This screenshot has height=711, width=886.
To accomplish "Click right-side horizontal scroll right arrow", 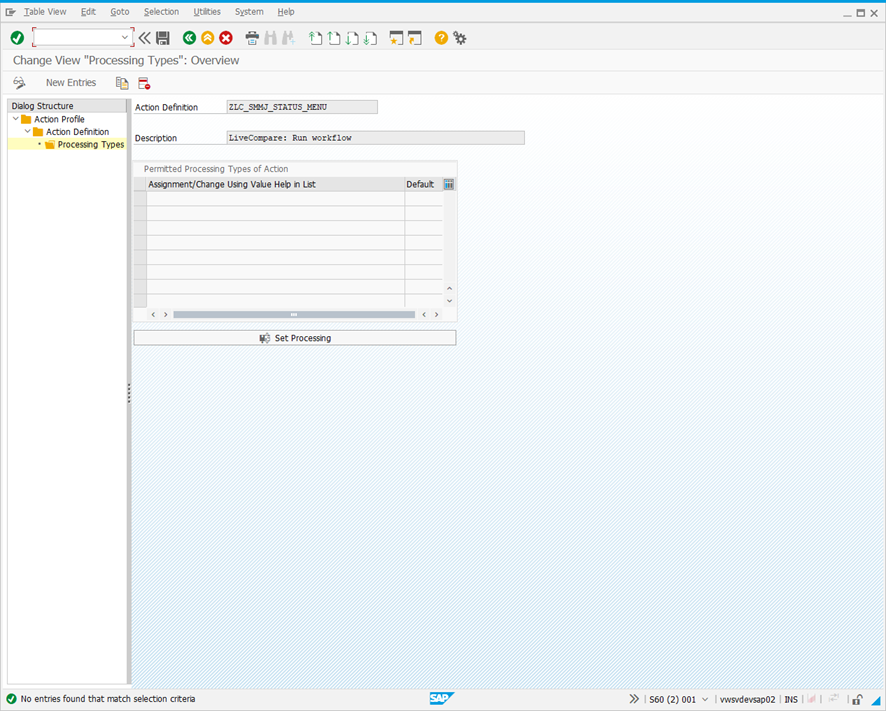I will tap(436, 314).
